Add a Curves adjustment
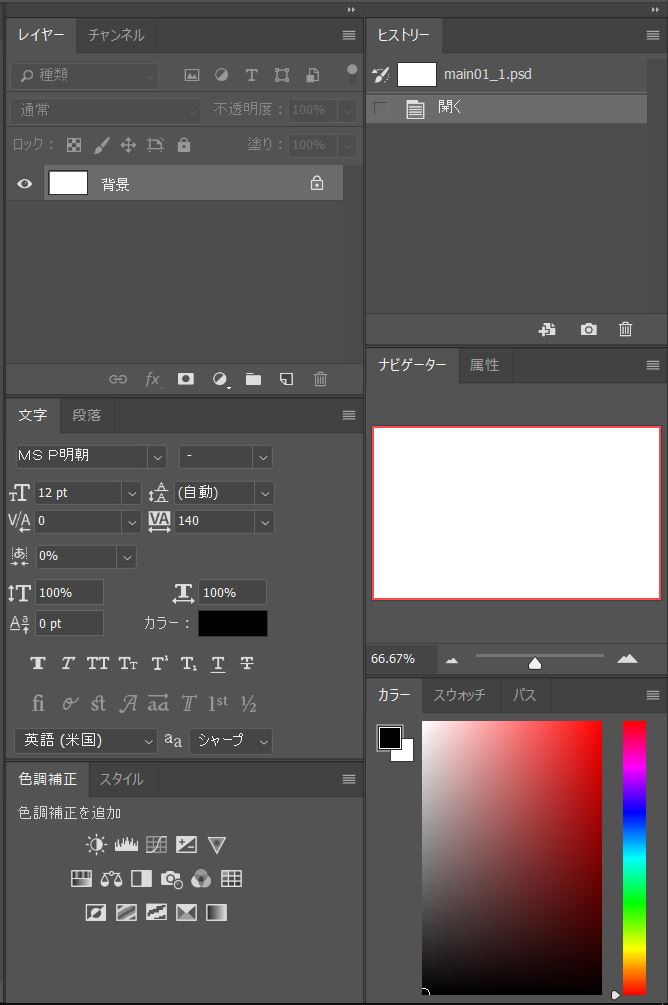 coord(156,845)
